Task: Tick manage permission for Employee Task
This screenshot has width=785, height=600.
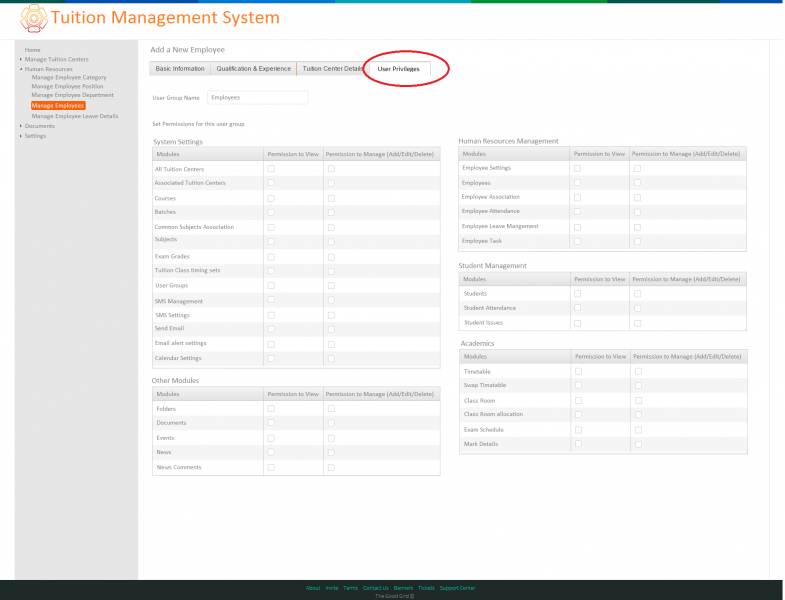Action: click(637, 241)
